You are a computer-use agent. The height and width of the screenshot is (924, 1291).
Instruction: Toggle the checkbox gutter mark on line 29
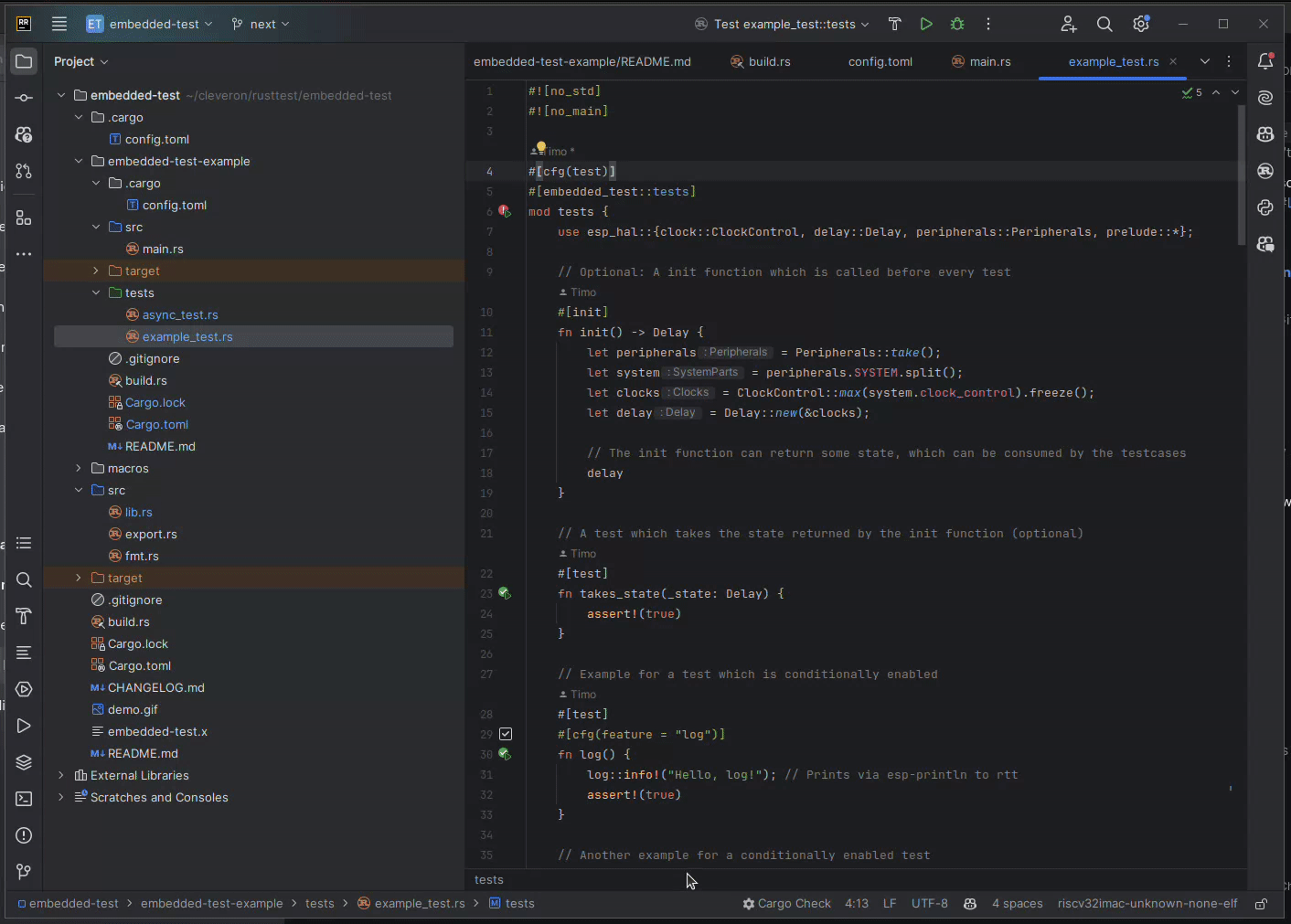point(506,734)
